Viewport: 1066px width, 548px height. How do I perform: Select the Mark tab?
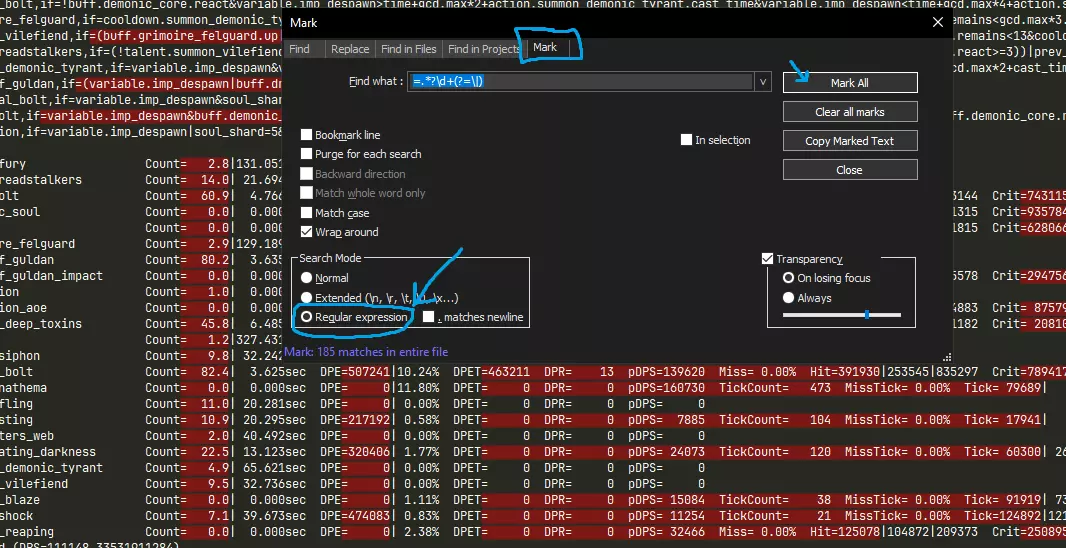[x=545, y=48]
